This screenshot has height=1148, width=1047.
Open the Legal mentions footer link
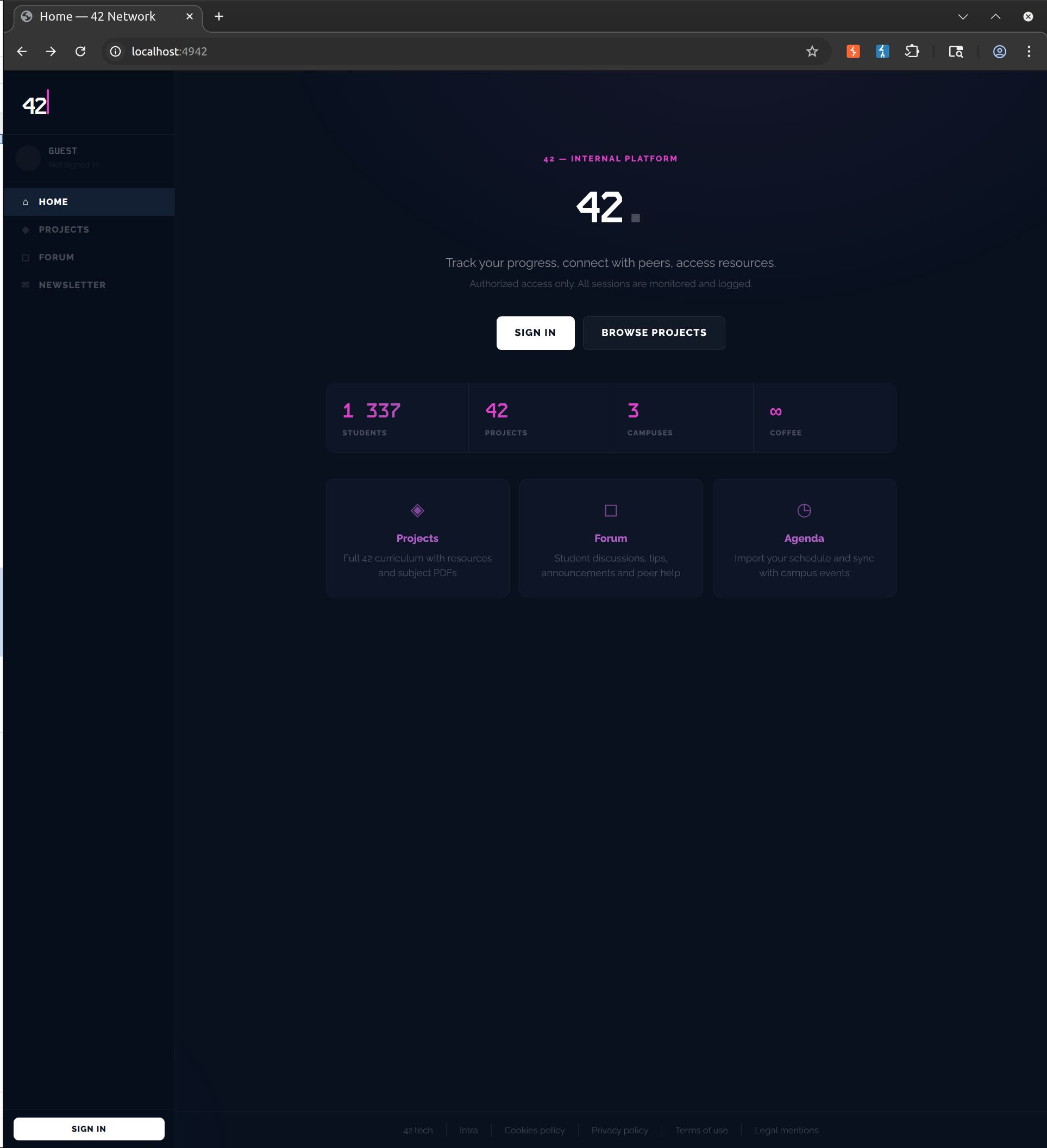tap(786, 1131)
